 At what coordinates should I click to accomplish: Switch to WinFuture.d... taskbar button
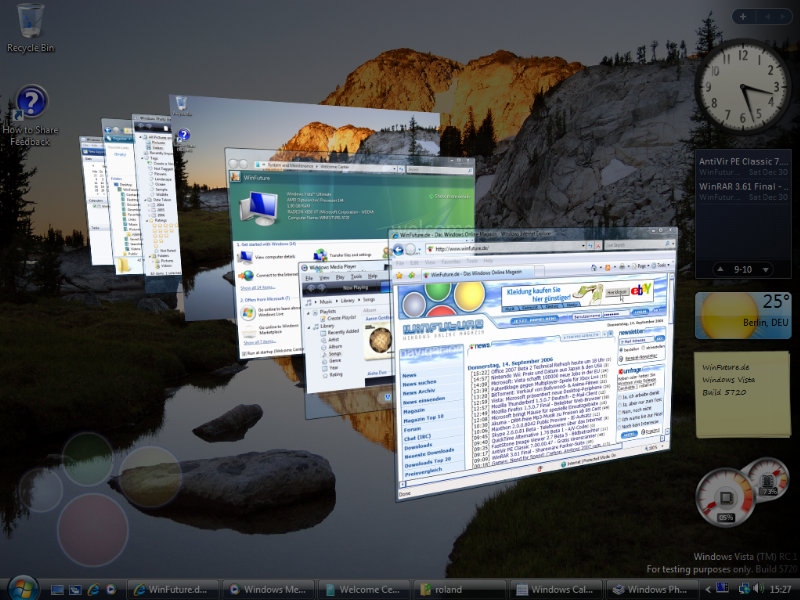coord(172,589)
